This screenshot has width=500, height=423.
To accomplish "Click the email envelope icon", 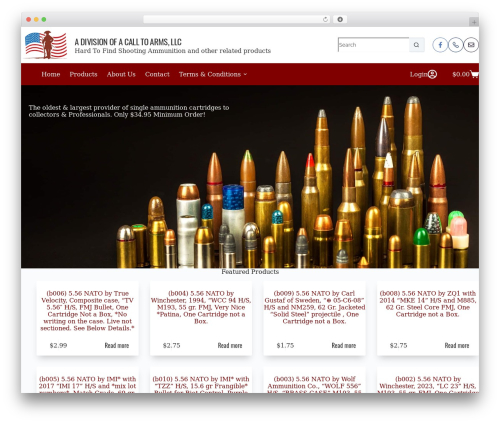I will (471, 45).
